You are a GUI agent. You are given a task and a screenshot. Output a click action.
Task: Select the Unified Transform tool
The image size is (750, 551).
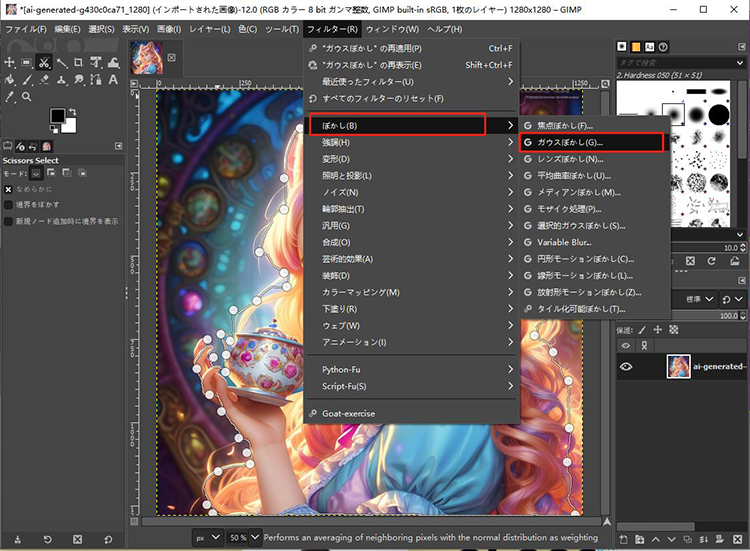pos(96,62)
